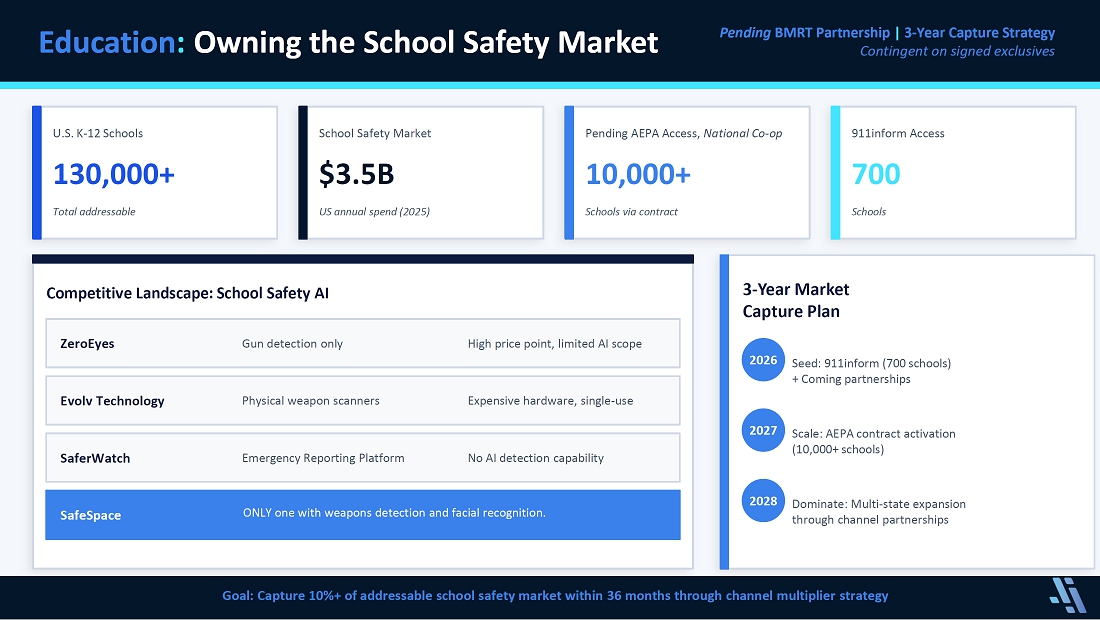This screenshot has height=620, width=1100.
Task: Click the 'Schools' caption under 700
Action: click(x=868, y=211)
